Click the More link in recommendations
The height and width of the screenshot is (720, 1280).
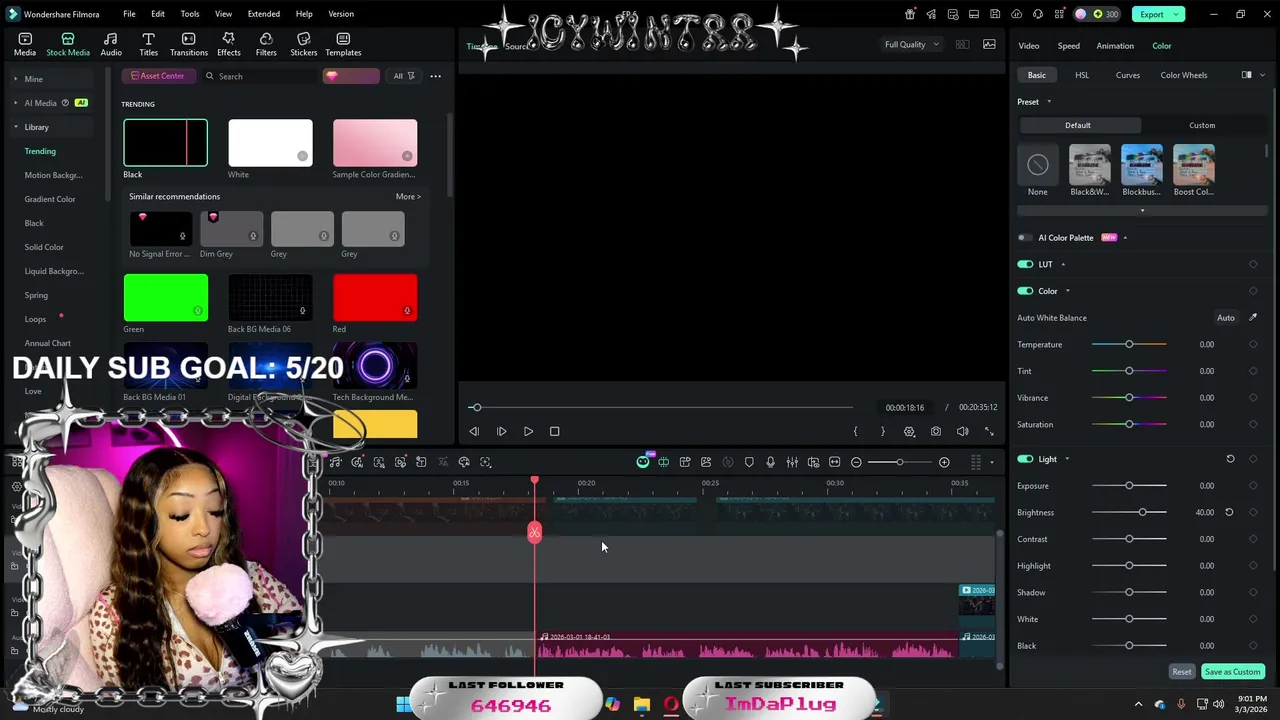(x=408, y=197)
